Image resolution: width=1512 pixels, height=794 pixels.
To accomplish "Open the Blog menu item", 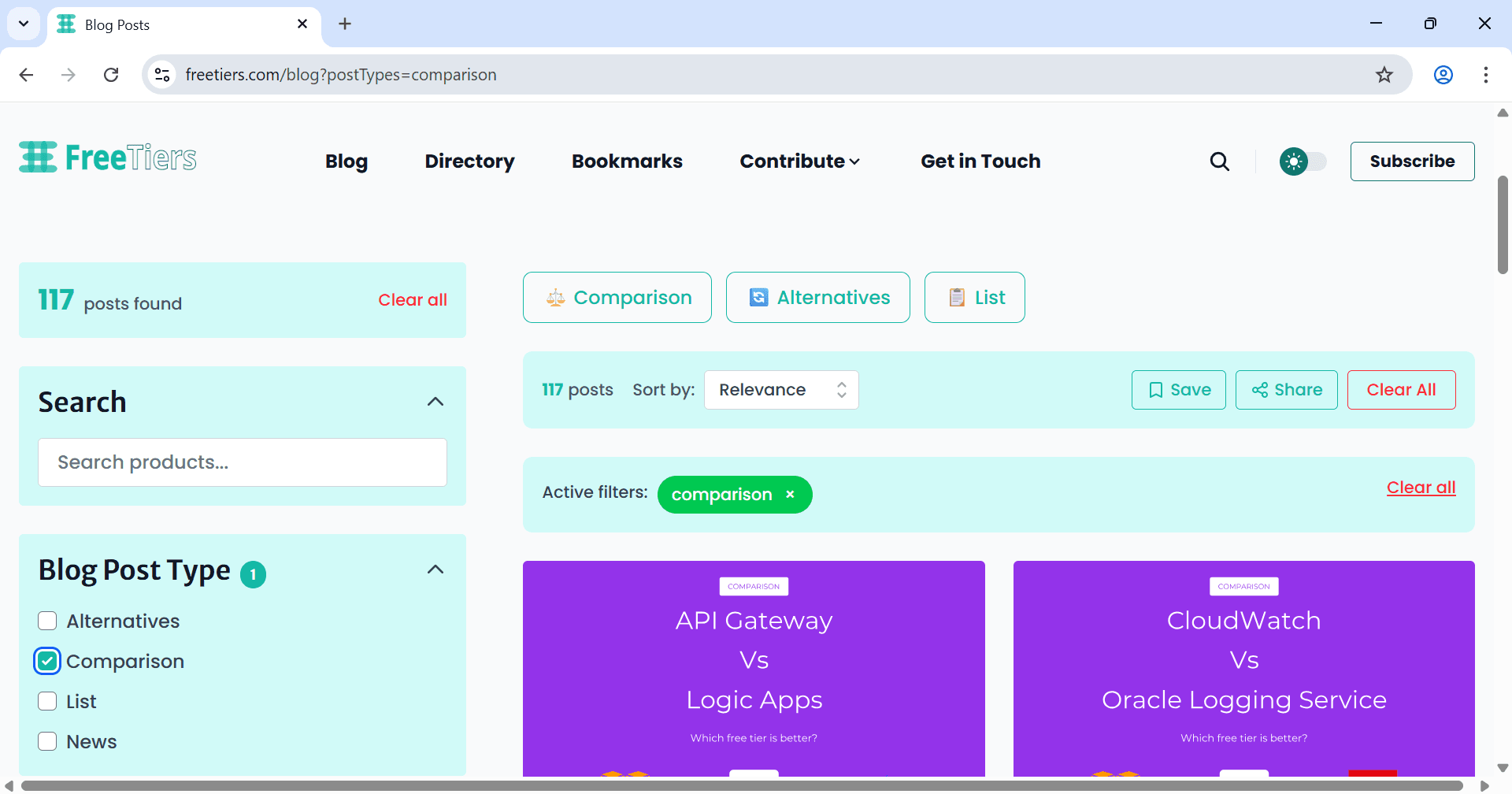I will pos(346,161).
